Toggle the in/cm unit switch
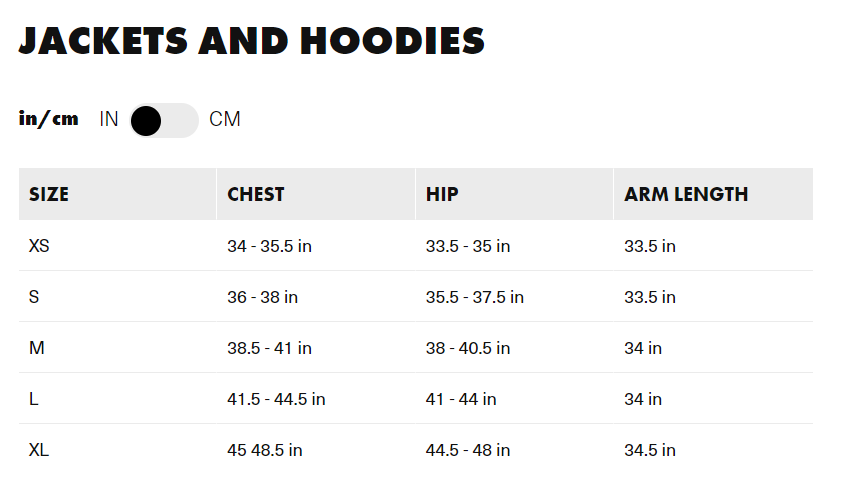The image size is (856, 493). (163, 120)
